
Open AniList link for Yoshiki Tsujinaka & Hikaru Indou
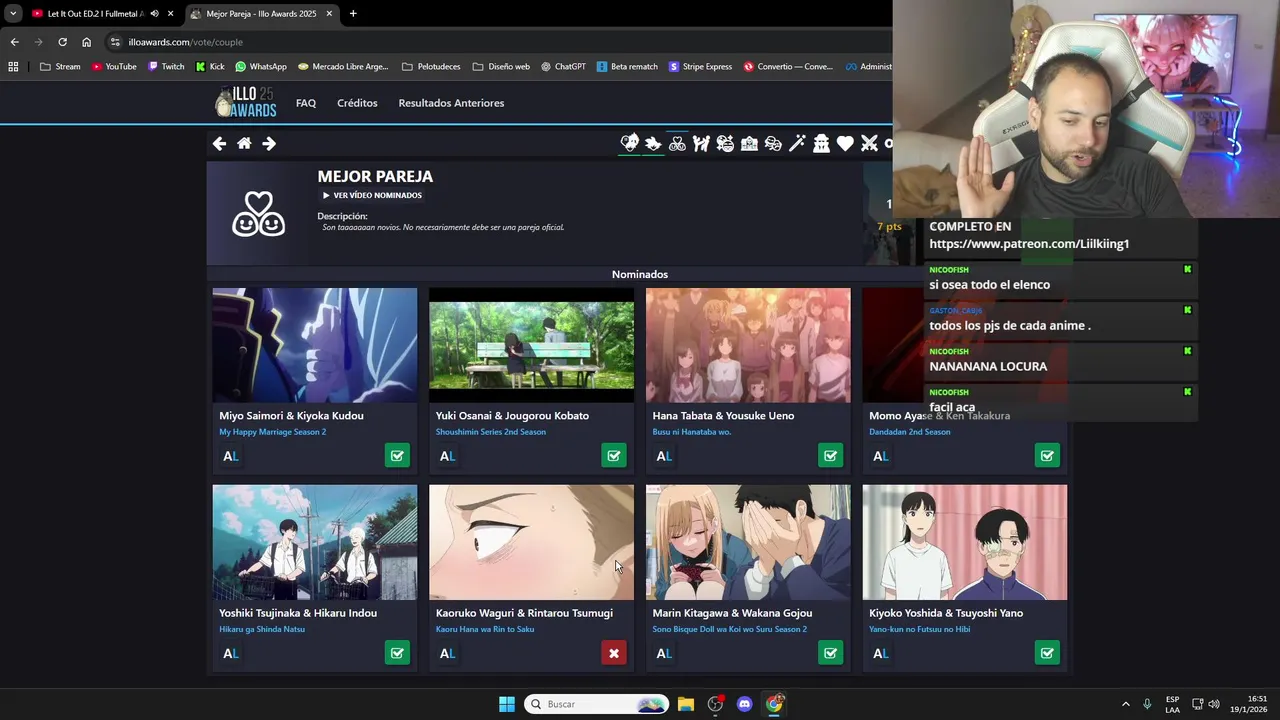(231, 653)
